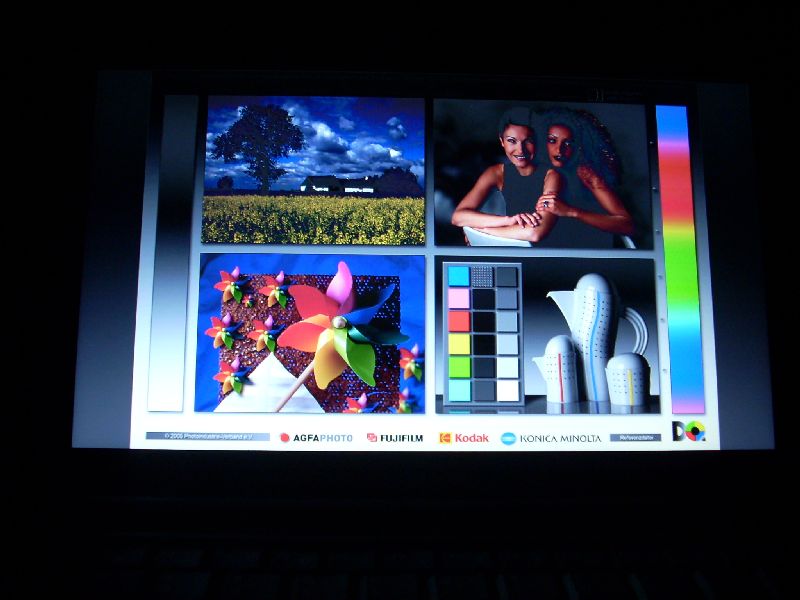Click the Kodak wordmark
The width and height of the screenshot is (800, 600).
coord(471,438)
